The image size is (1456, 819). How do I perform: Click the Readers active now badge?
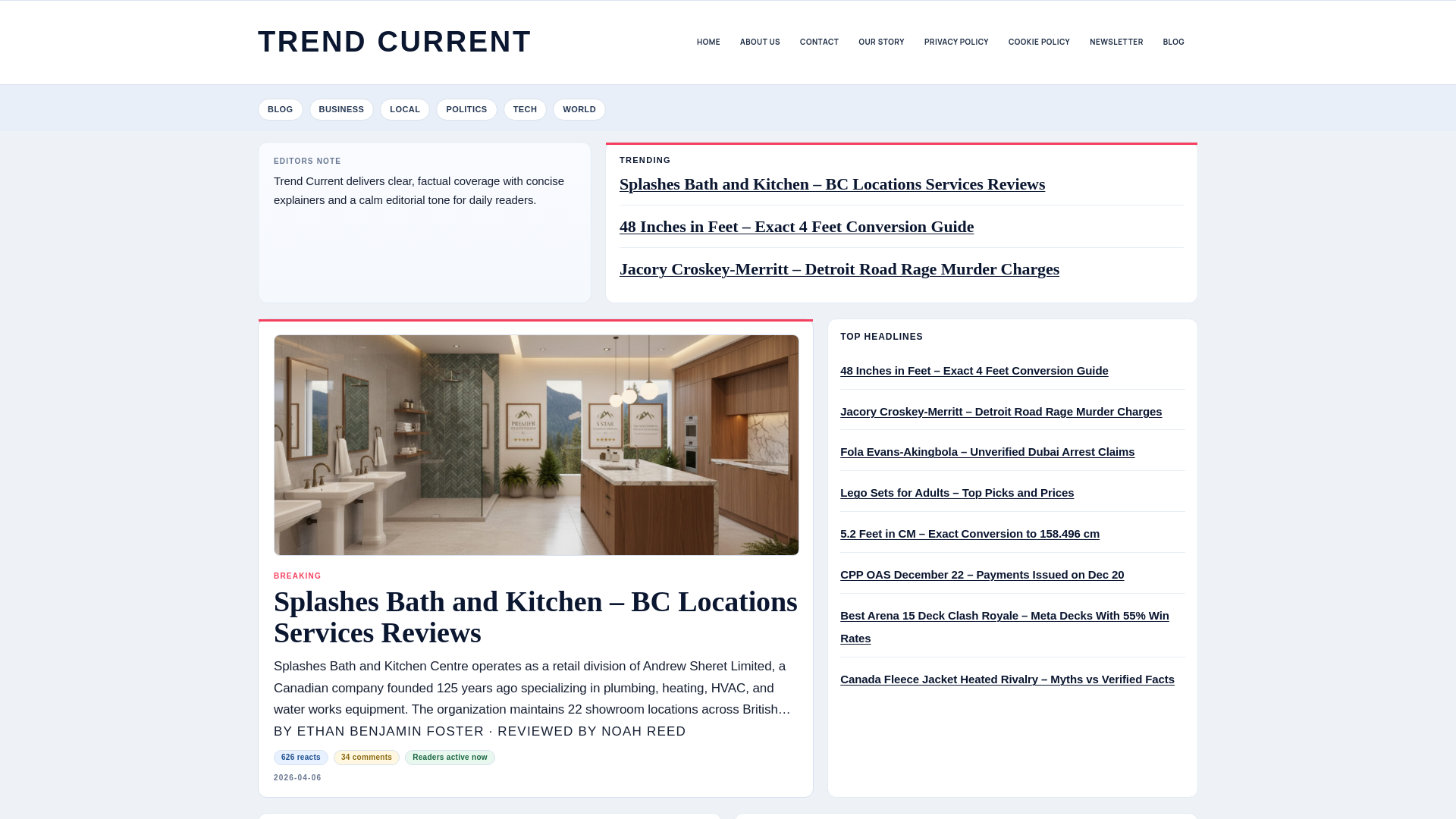click(x=450, y=758)
